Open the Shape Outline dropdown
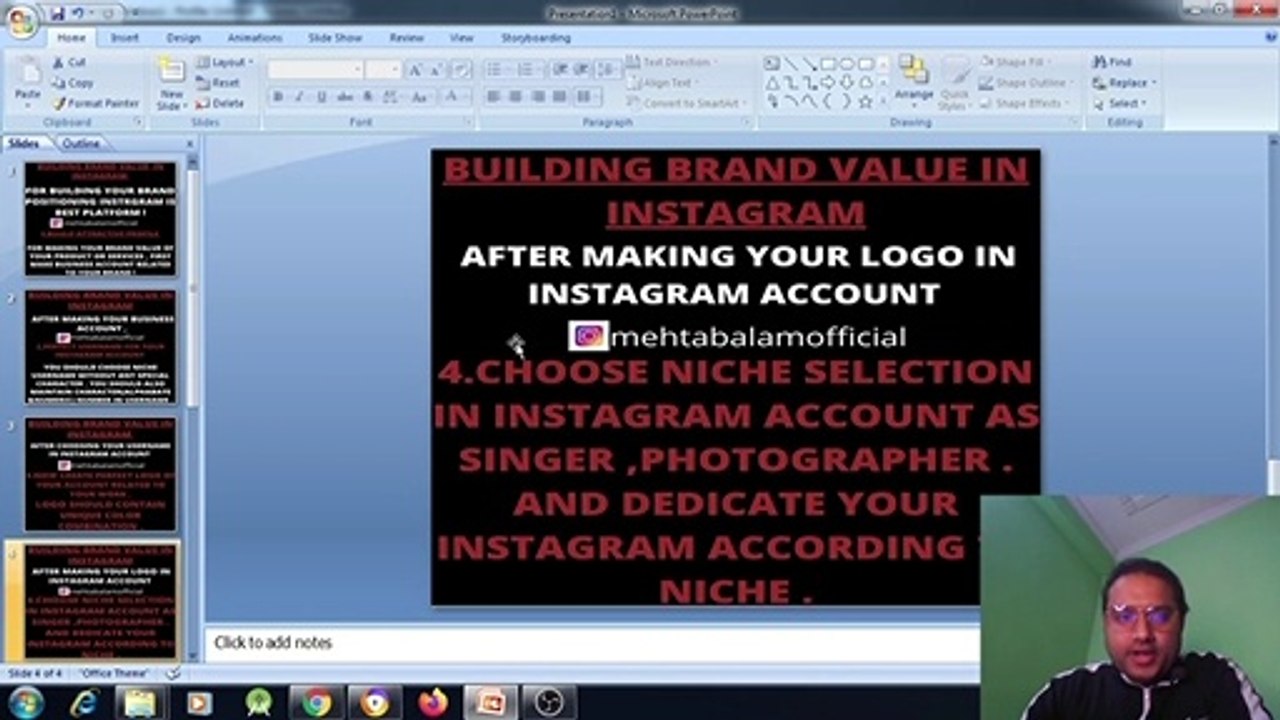Image resolution: width=1280 pixels, height=720 pixels. (x=1026, y=83)
